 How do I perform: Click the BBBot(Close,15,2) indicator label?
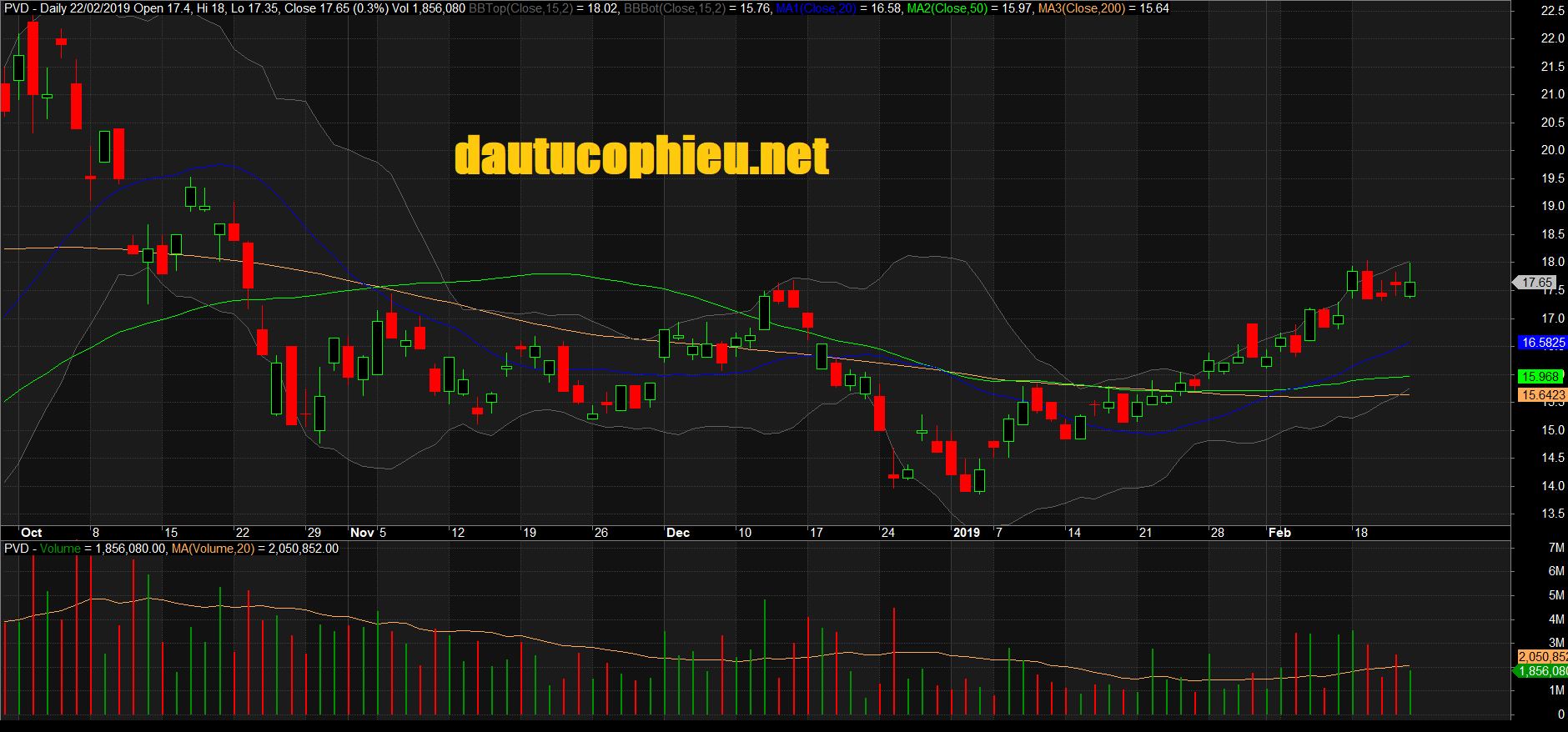[674, 8]
